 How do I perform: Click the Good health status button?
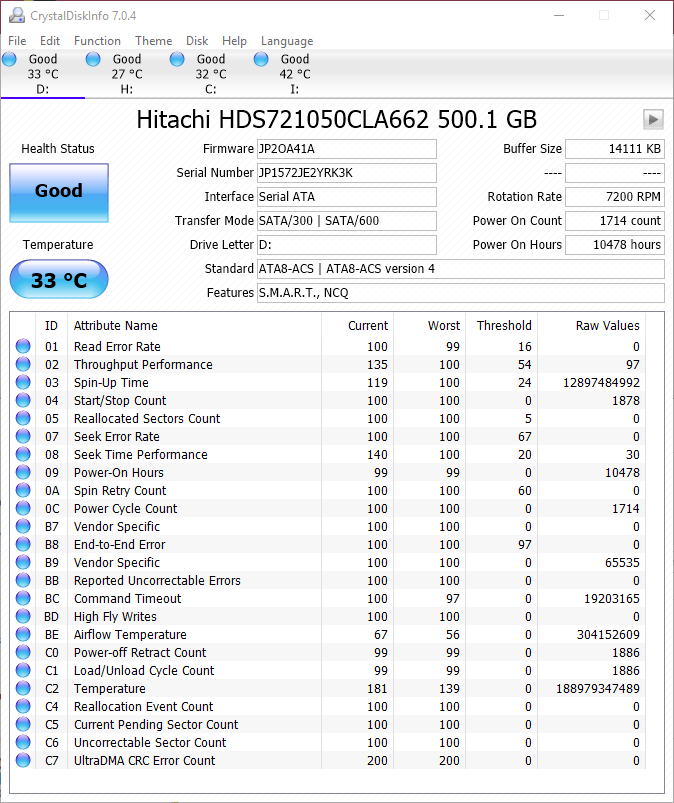click(59, 193)
